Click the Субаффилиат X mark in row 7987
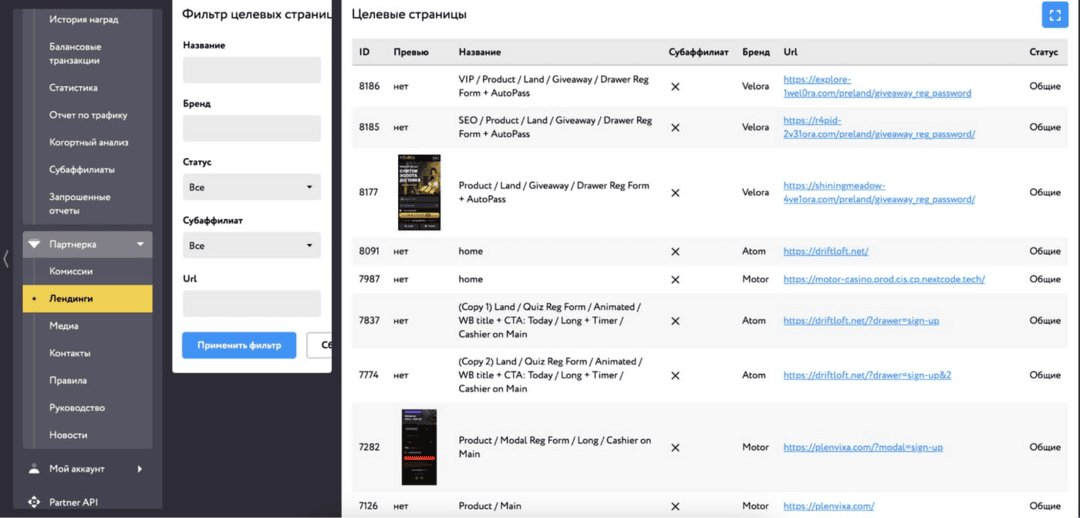 pyautogui.click(x=675, y=279)
